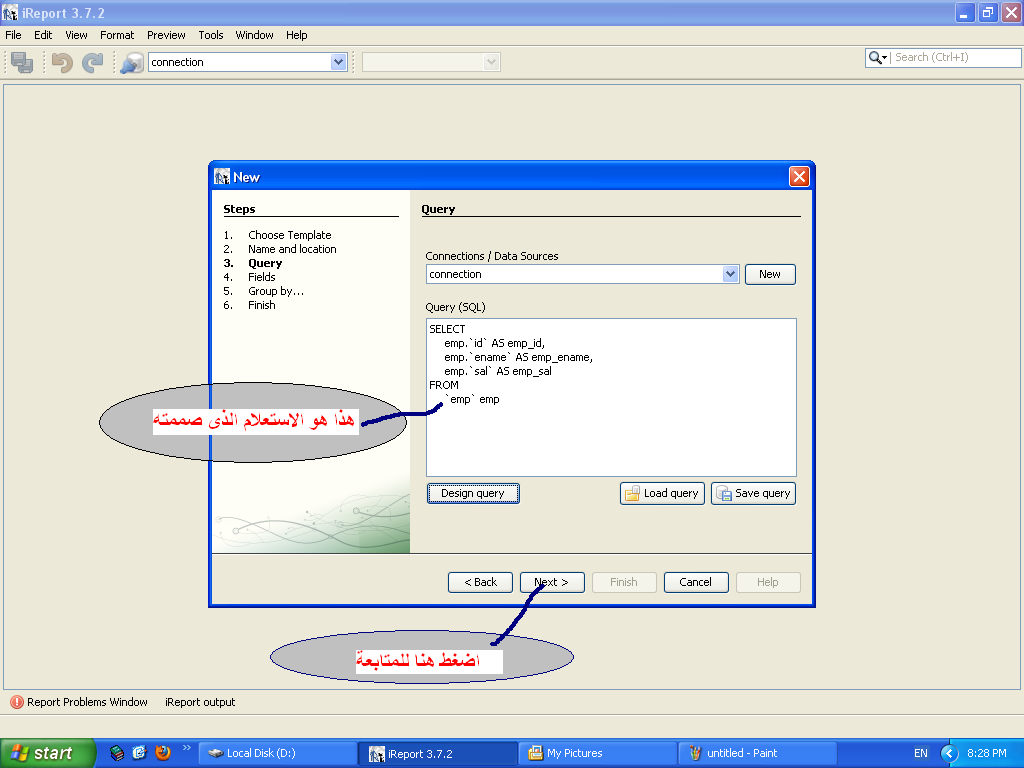Image resolution: width=1024 pixels, height=768 pixels.
Task: Click the search magnifier icon
Action: pyautogui.click(x=875, y=57)
